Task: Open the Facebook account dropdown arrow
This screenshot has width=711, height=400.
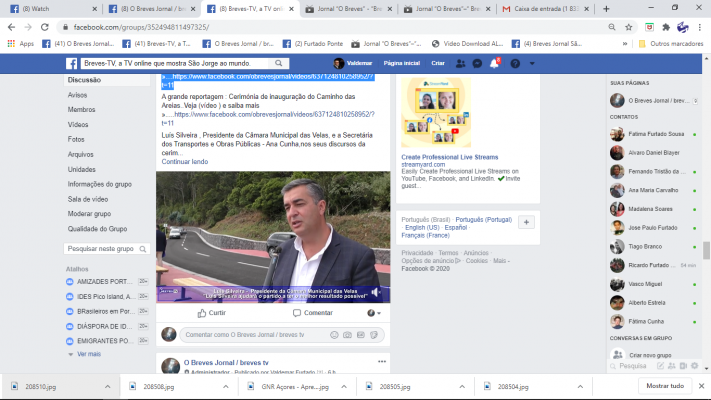Action: click(532, 63)
